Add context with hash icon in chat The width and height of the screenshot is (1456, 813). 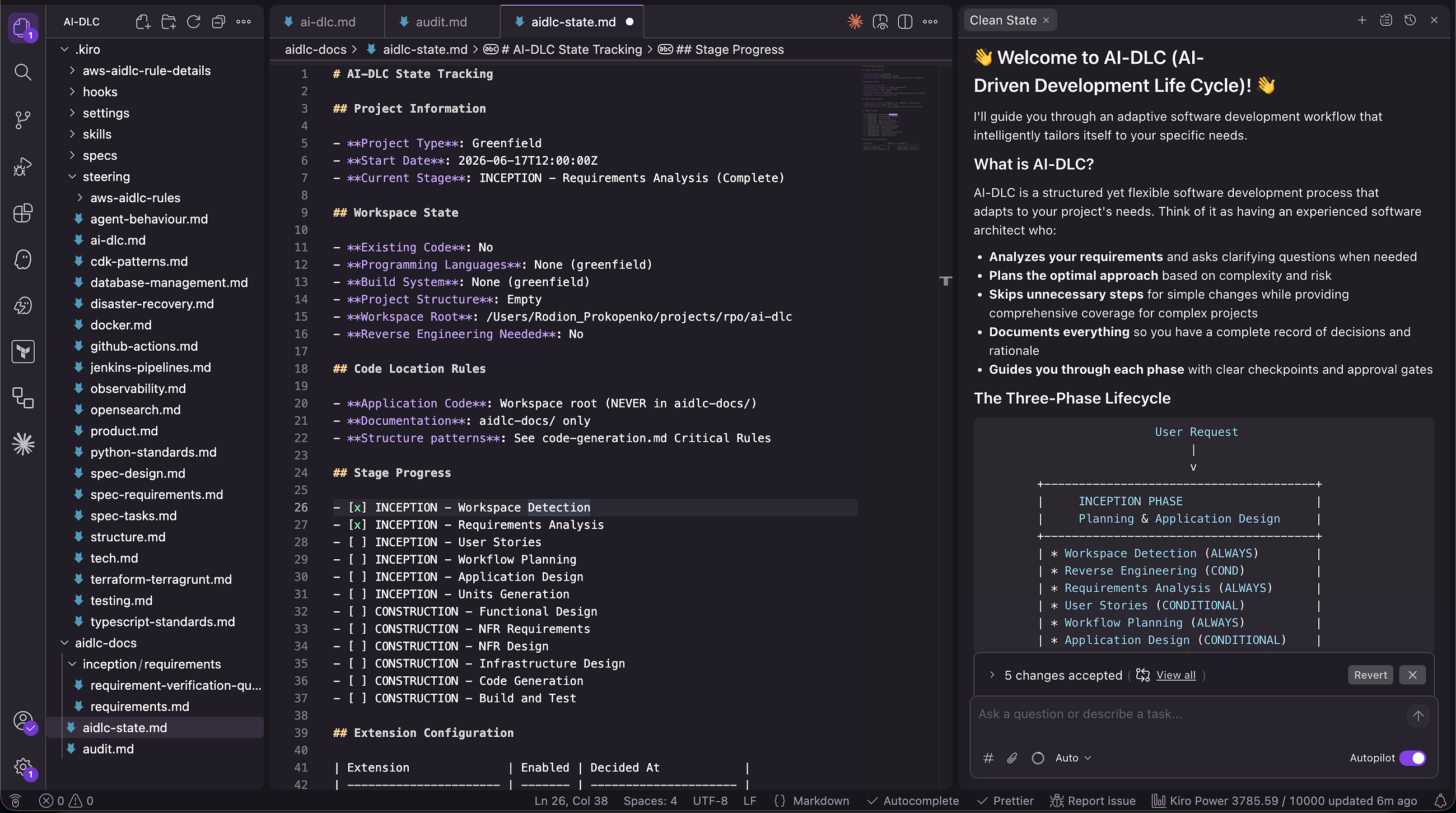pyautogui.click(x=988, y=758)
